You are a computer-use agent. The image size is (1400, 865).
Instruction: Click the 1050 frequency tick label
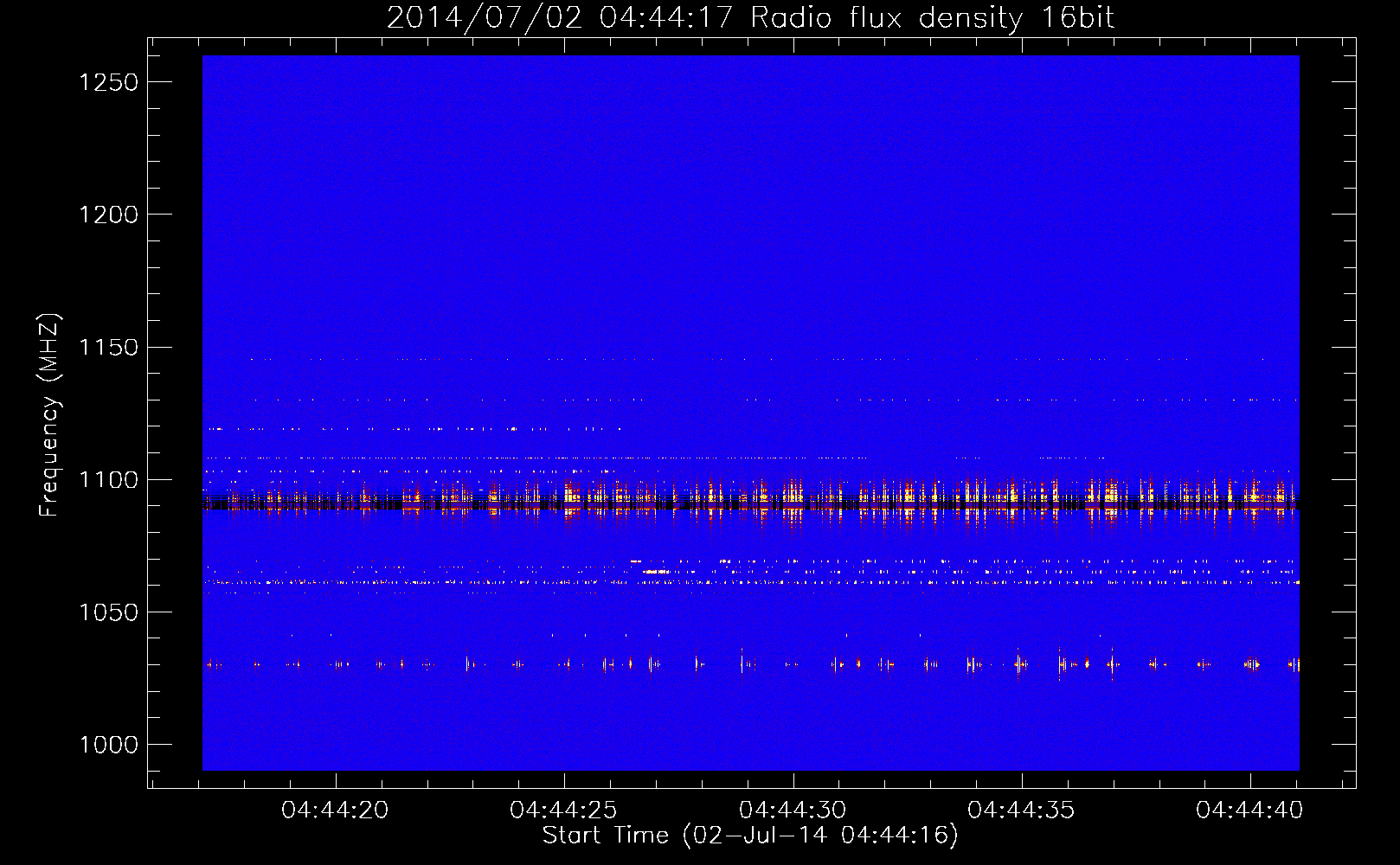point(108,612)
